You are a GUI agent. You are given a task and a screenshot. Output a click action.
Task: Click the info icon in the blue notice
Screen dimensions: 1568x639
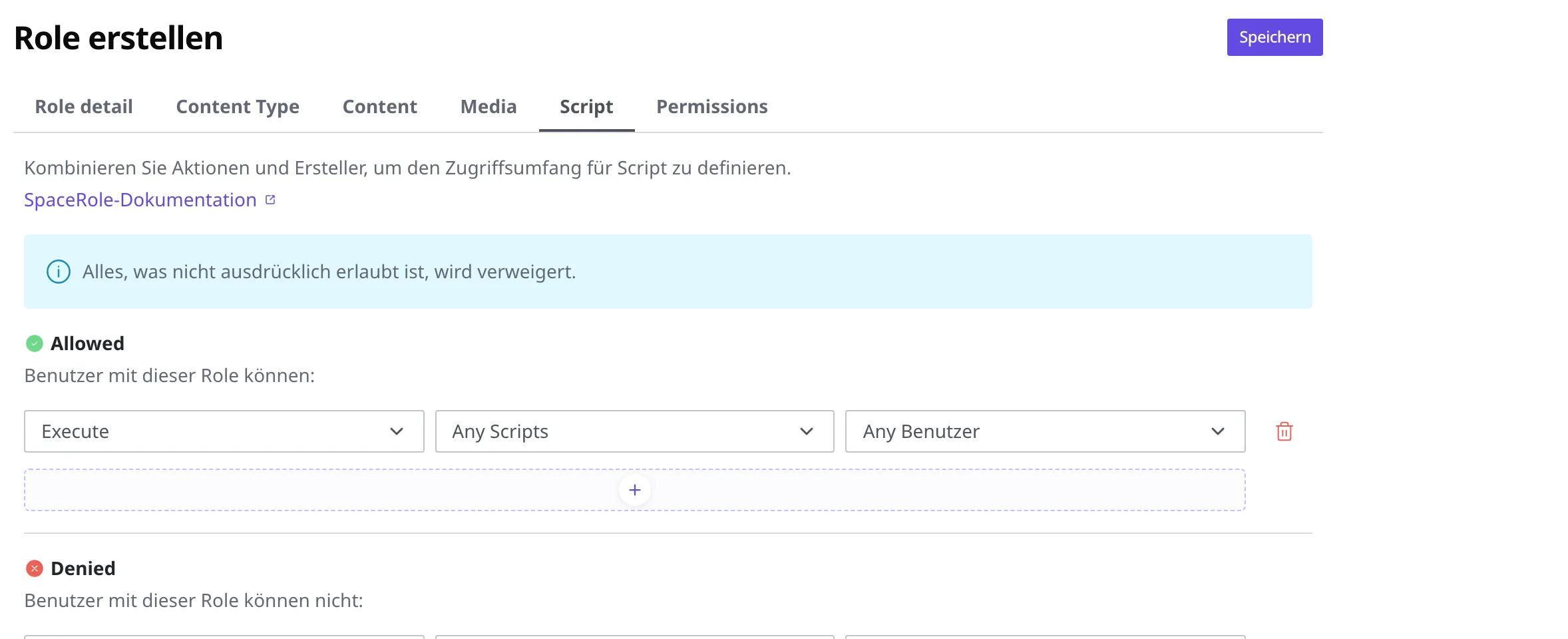pyautogui.click(x=59, y=272)
